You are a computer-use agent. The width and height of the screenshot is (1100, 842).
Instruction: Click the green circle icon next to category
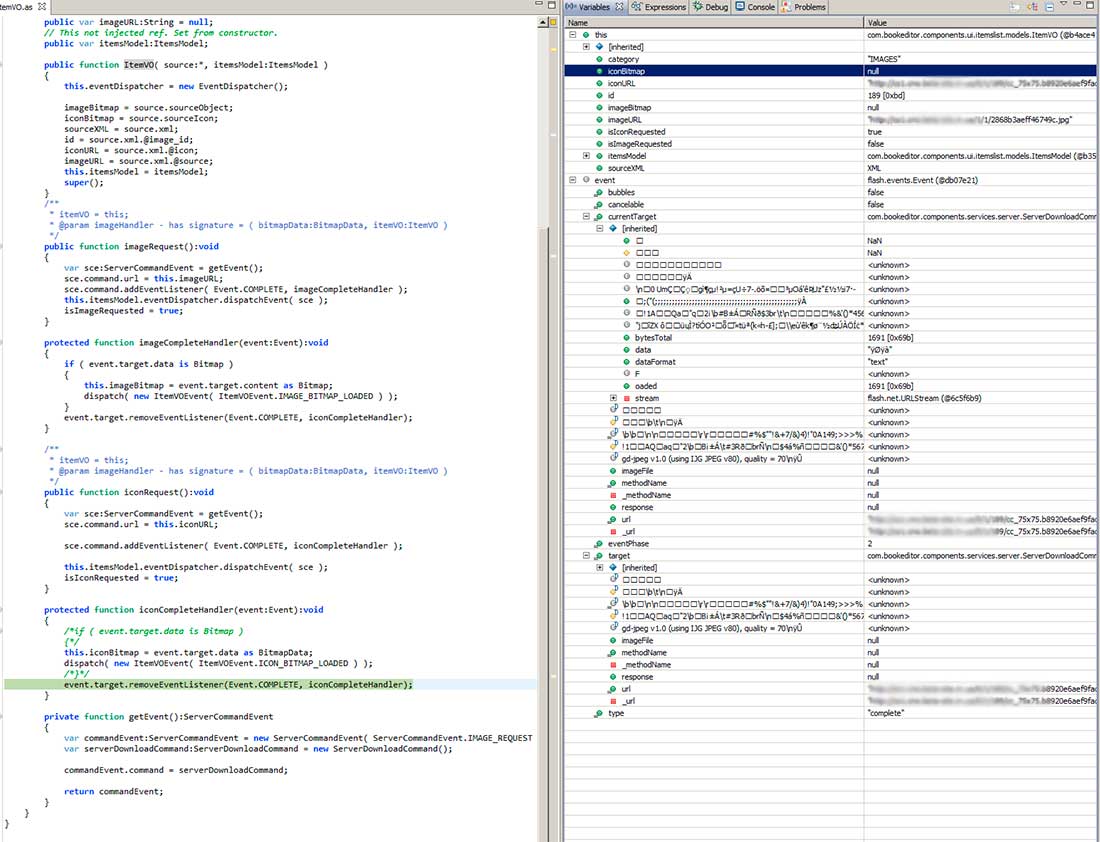click(x=599, y=59)
